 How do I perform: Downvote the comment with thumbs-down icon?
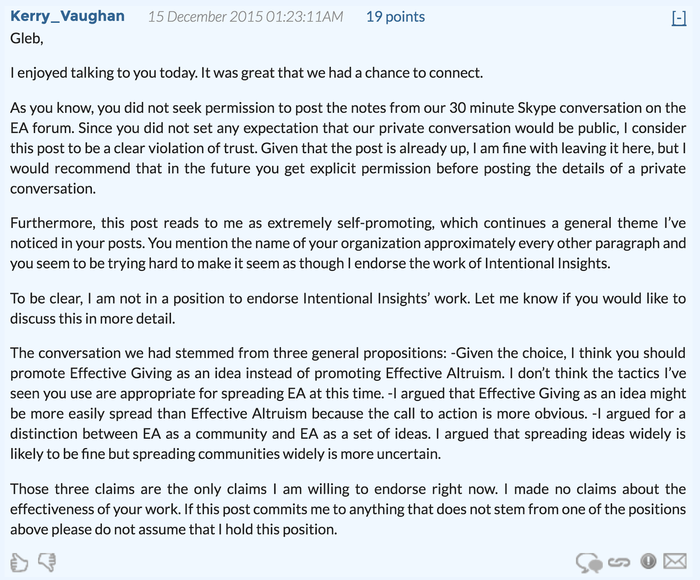46,562
